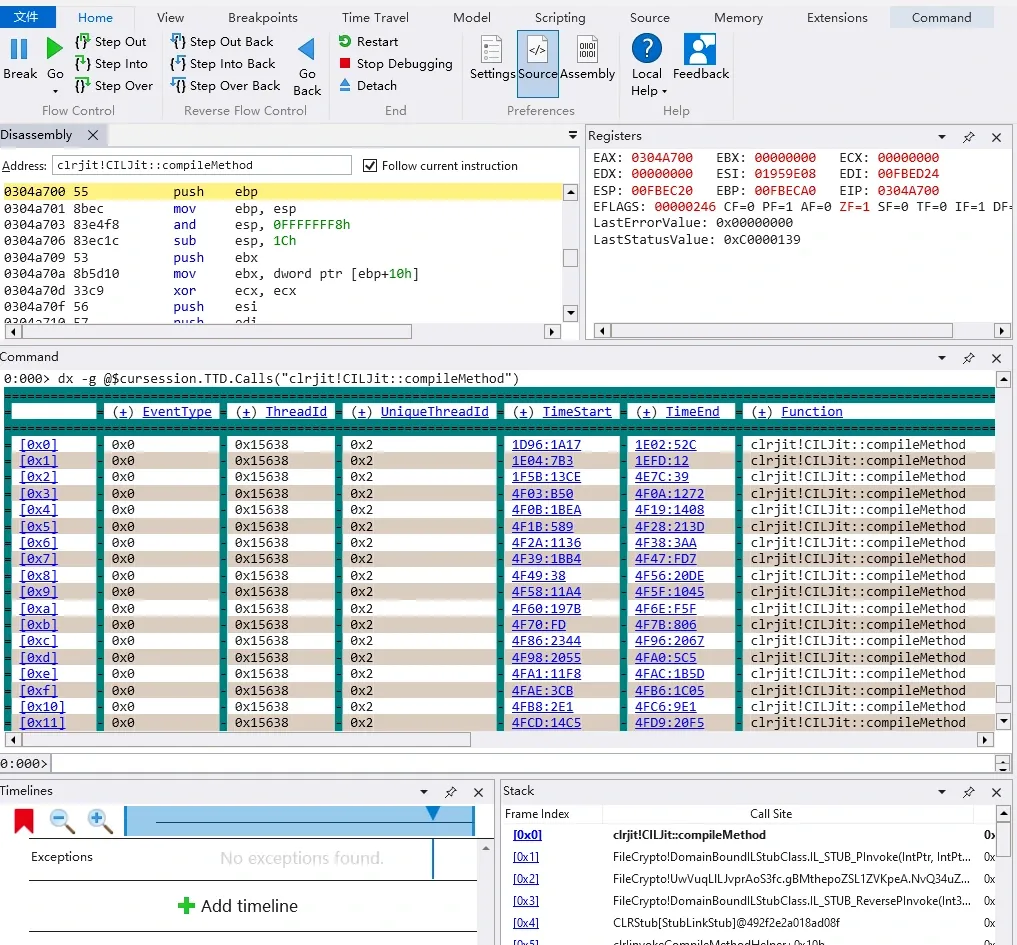Open Stack frame [0x3] link
Image resolution: width=1017 pixels, height=945 pixels.
526,901
